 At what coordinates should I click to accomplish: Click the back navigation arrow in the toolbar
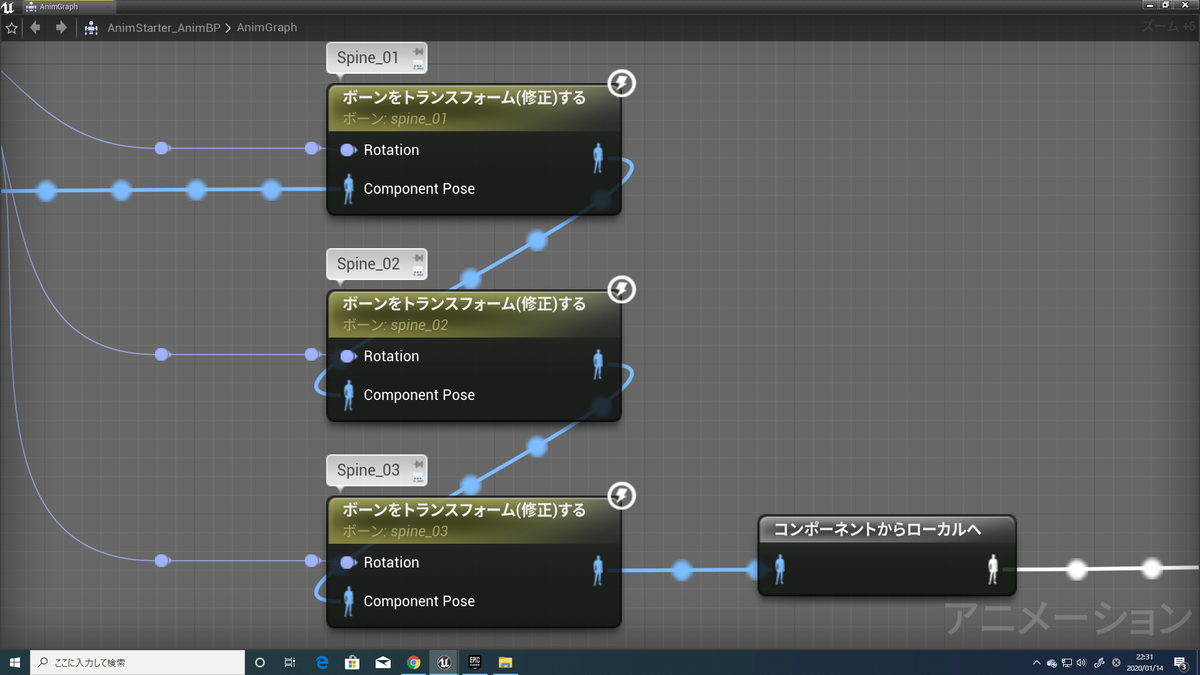(x=36, y=28)
